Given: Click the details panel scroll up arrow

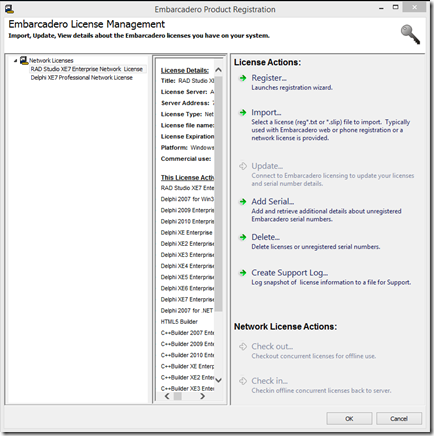Looking at the screenshot, I should click(218, 70).
